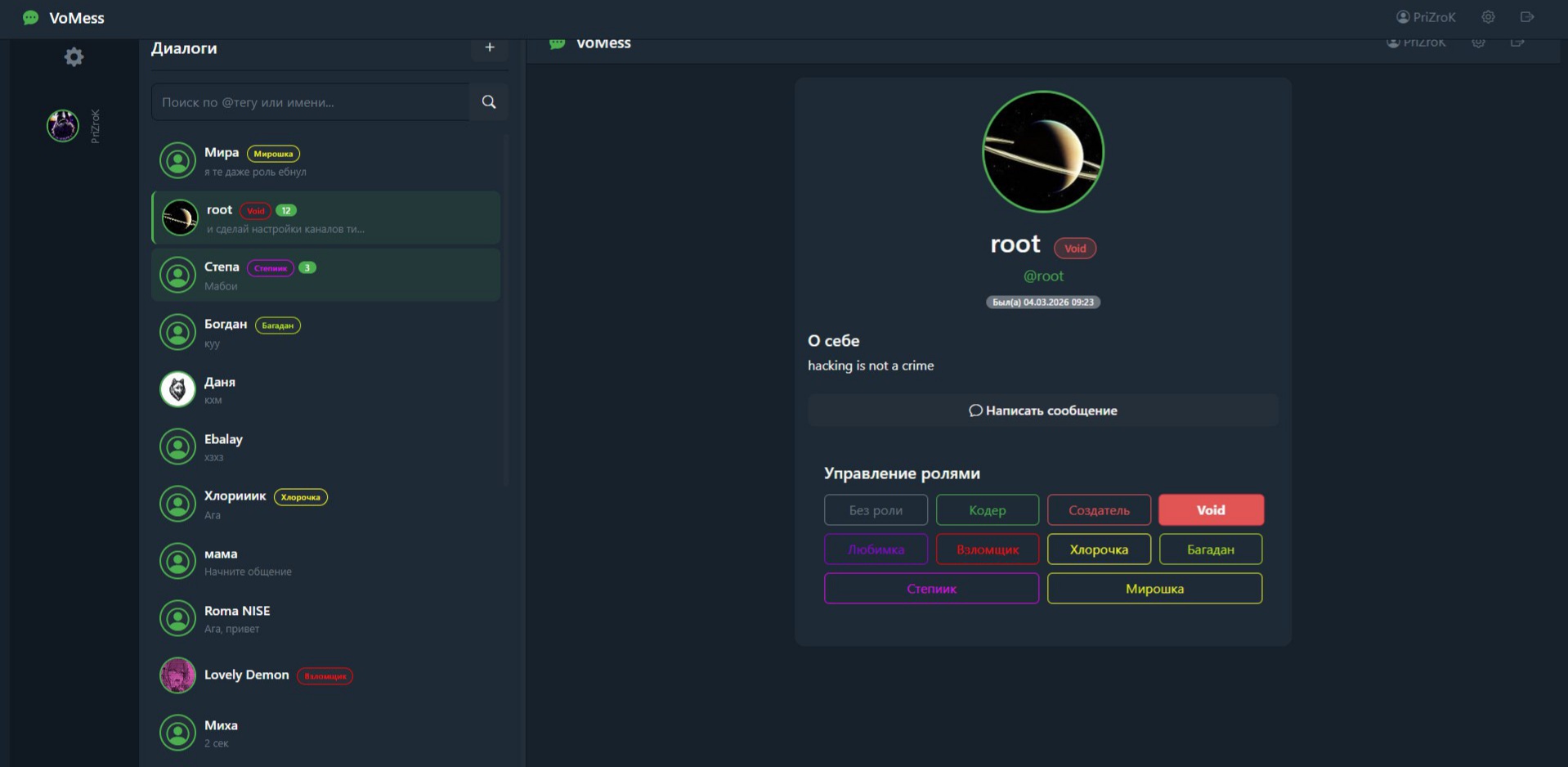The image size is (1568, 767).
Task: Set role to Без роли
Action: (x=876, y=510)
